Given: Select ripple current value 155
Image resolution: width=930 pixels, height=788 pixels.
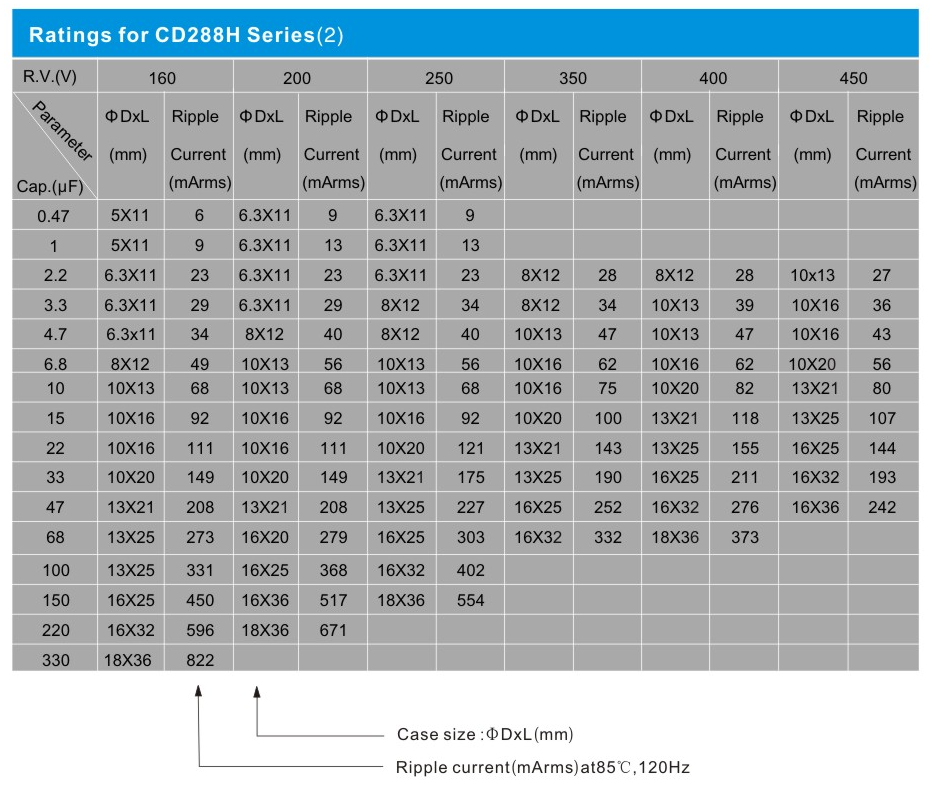Looking at the screenshot, I should coord(745,449).
